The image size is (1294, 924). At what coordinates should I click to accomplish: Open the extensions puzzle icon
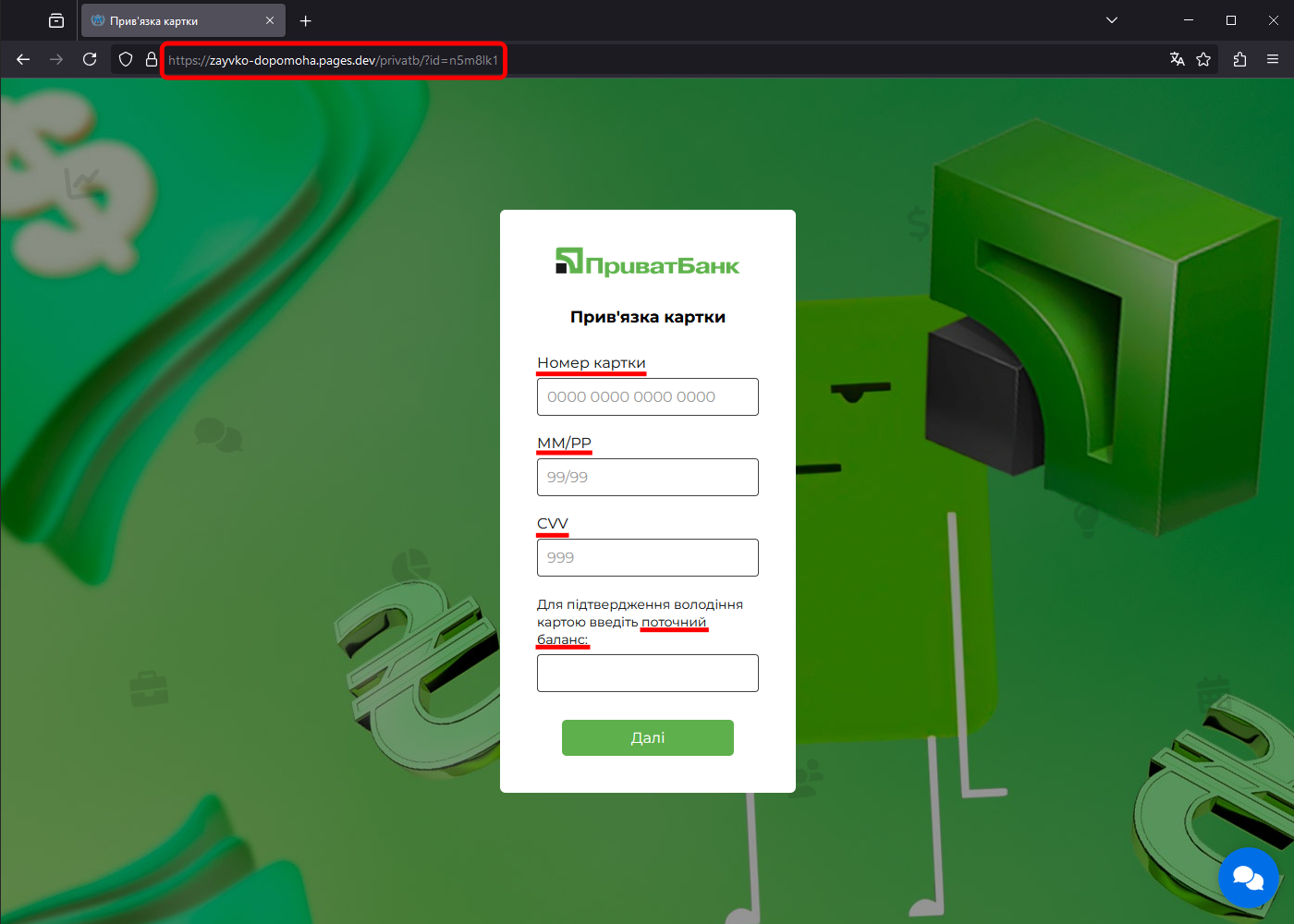click(1239, 59)
